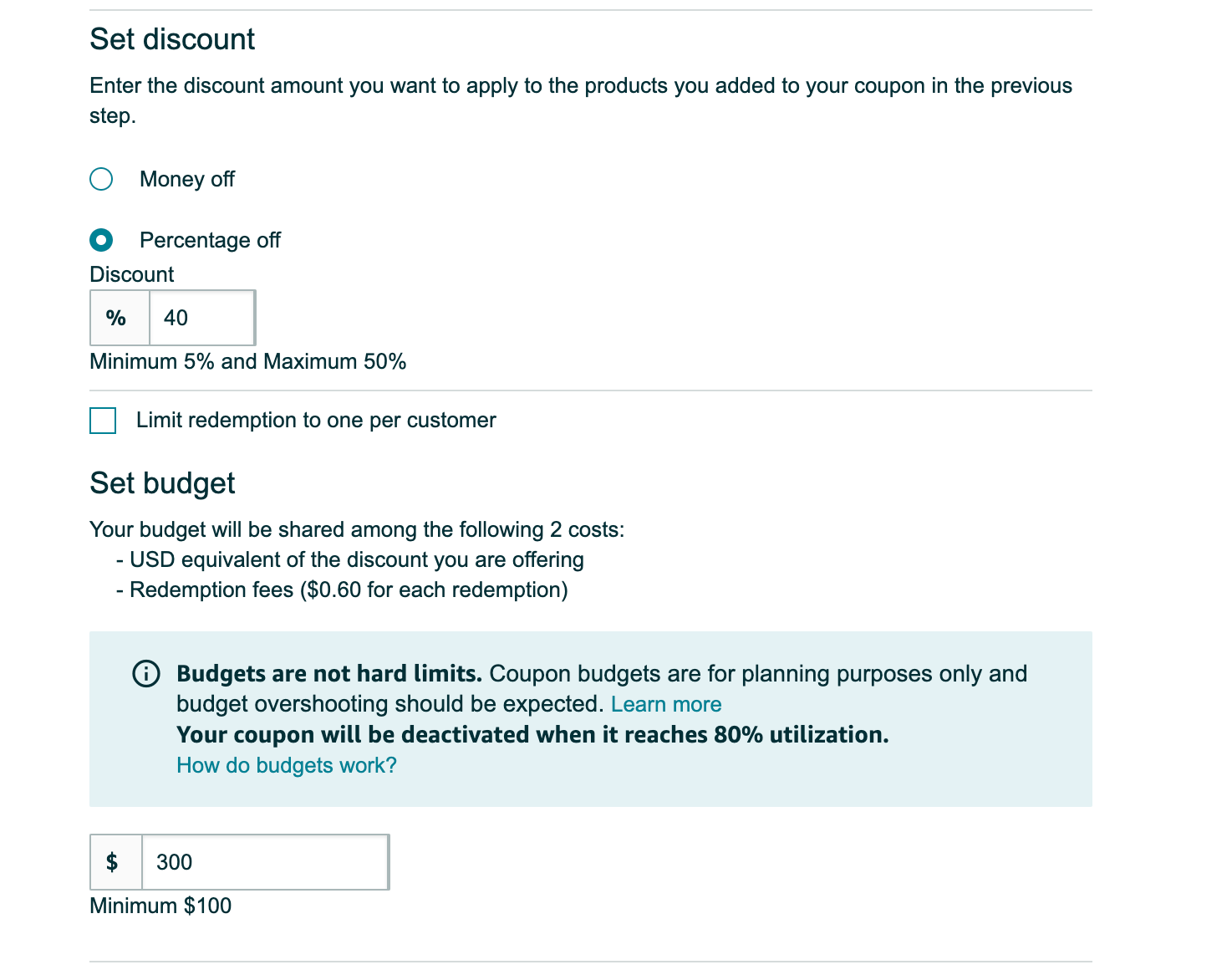Click the Set discount heading
Image resolution: width=1232 pixels, height=975 pixels.
172,39
